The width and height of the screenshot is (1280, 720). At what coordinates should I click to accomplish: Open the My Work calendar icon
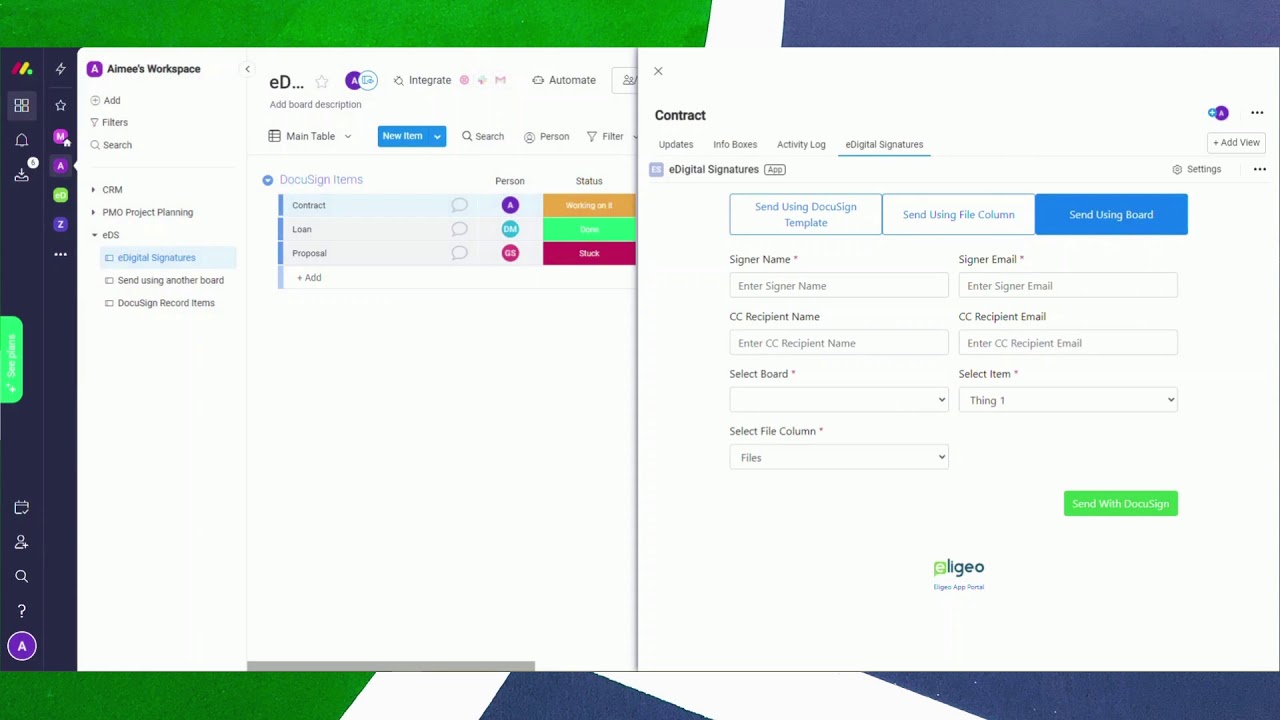click(x=22, y=508)
